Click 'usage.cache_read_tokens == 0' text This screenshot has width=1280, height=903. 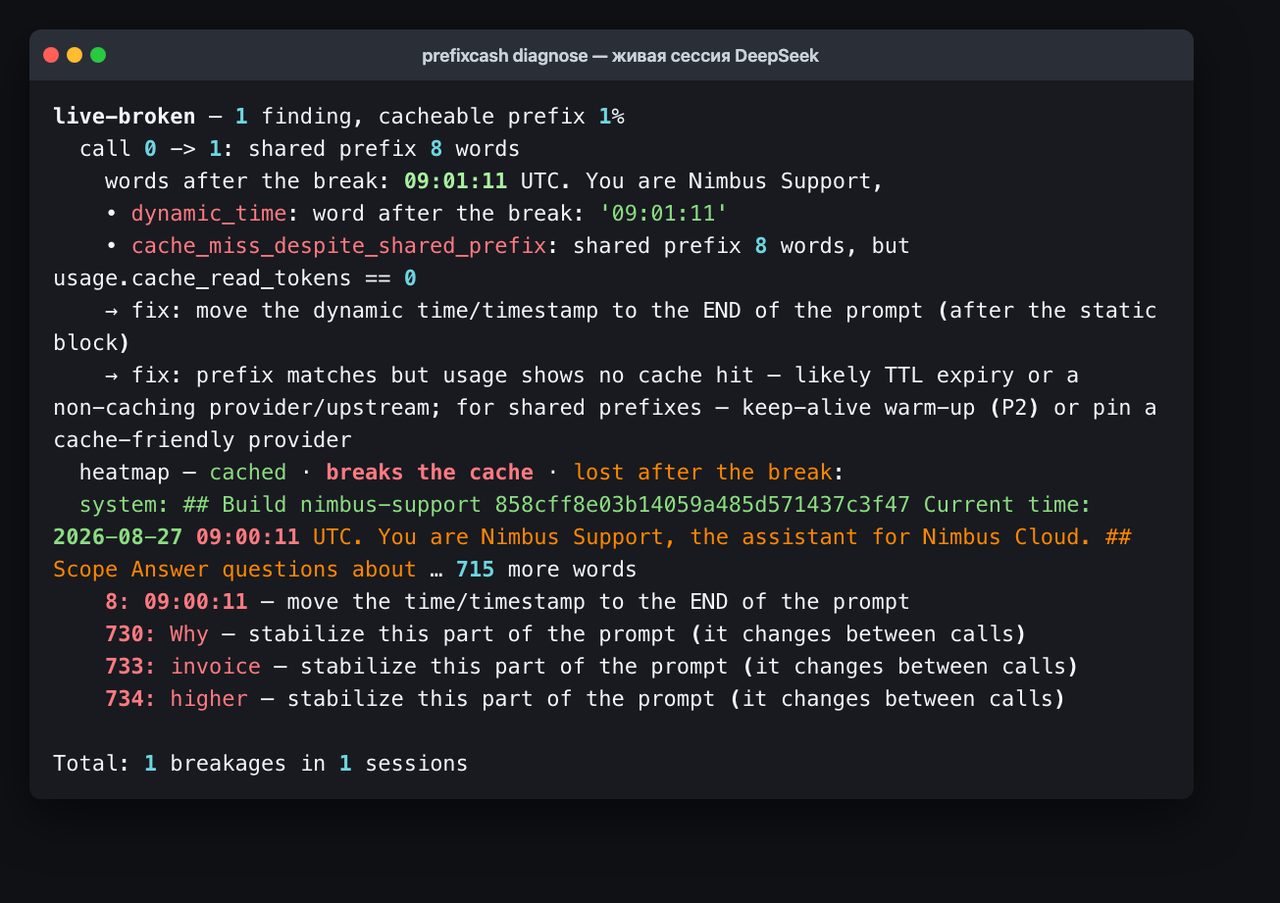(x=235, y=278)
